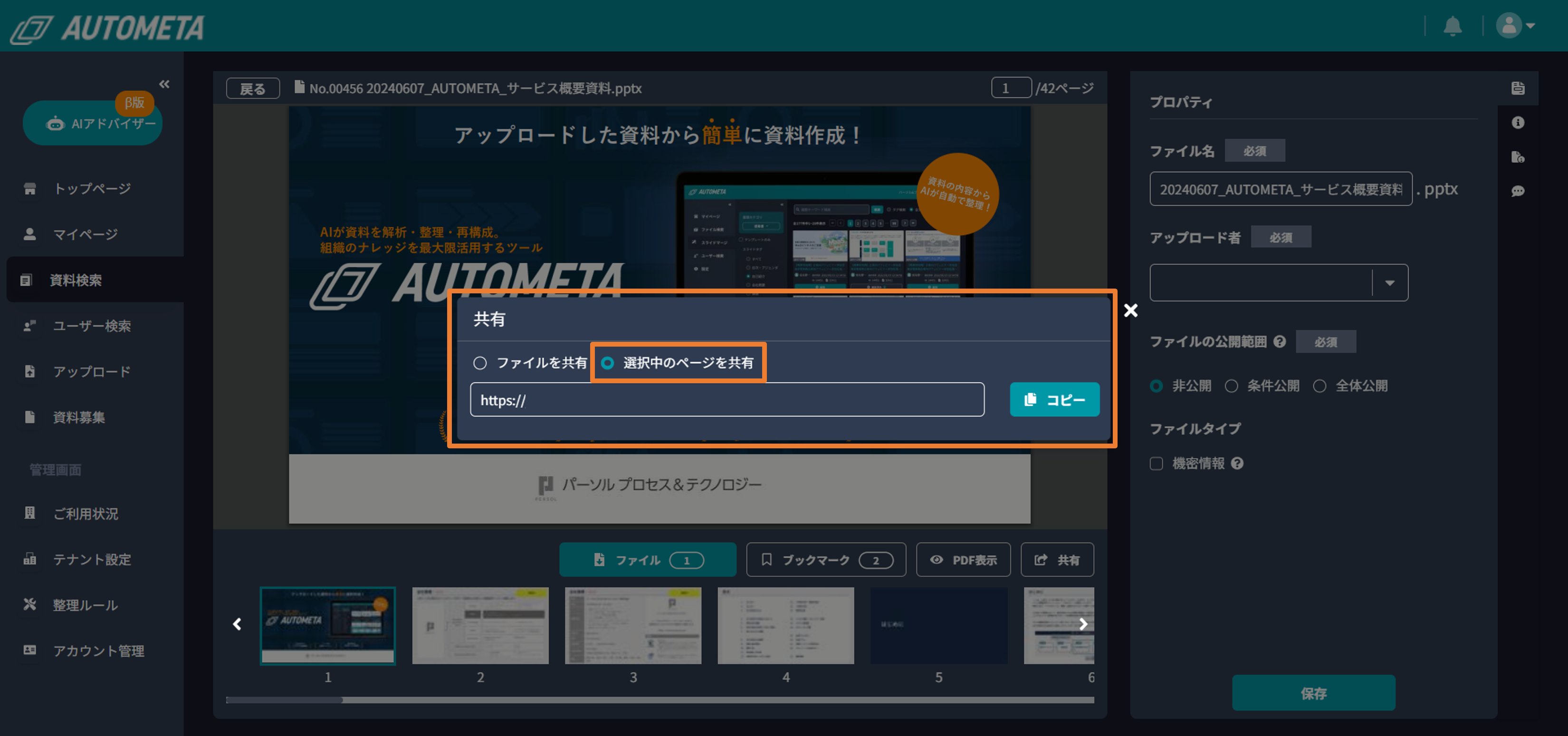
Task: Open 資料募集 in sidebar
Action: point(91,417)
